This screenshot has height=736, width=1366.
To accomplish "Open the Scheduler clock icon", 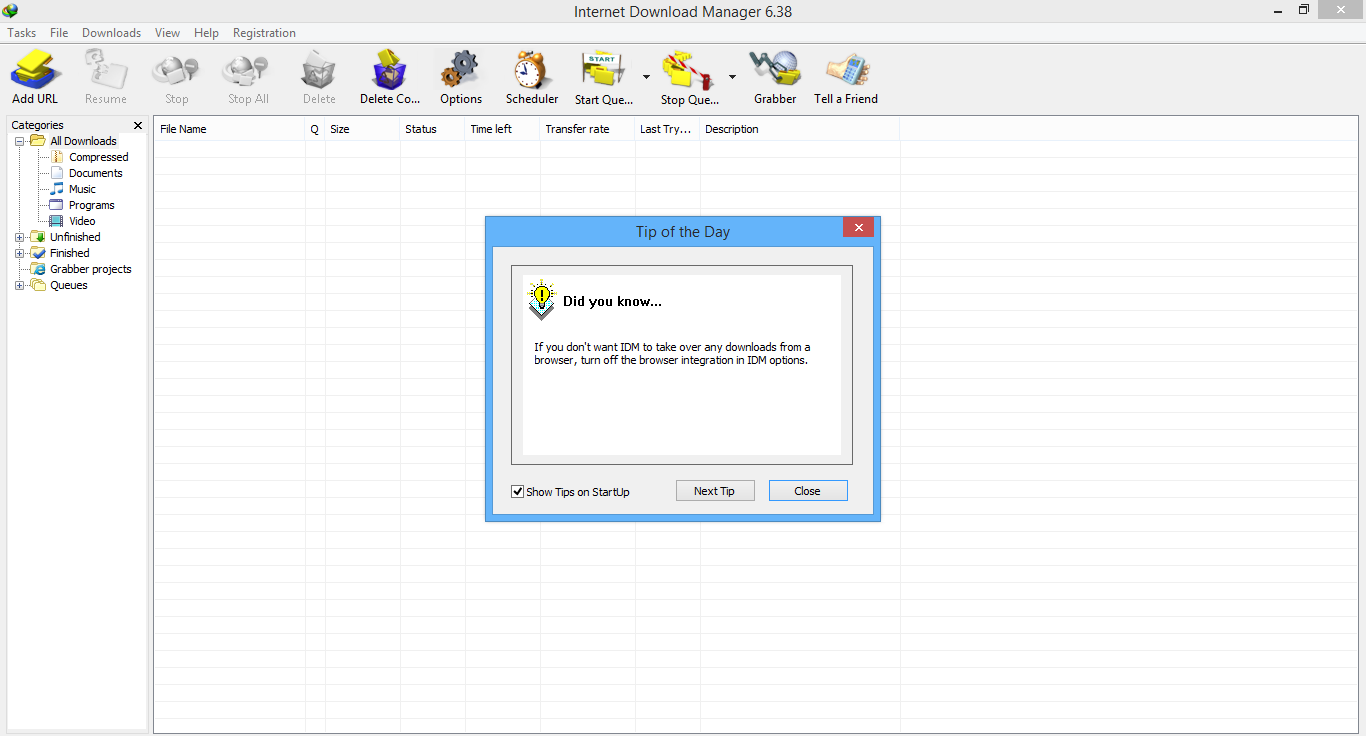I will click(532, 70).
